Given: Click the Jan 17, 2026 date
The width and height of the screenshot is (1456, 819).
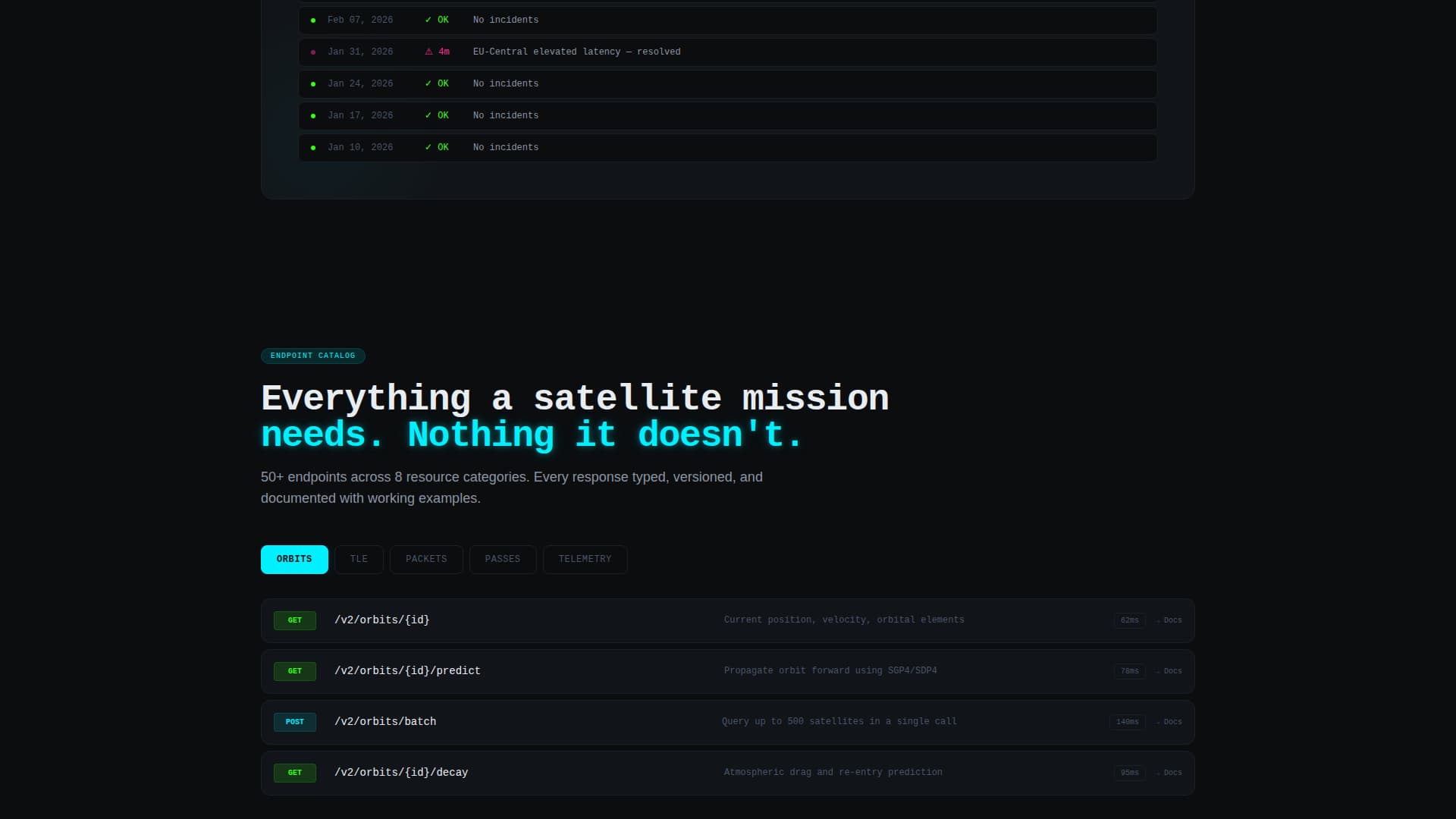Looking at the screenshot, I should coord(360,116).
